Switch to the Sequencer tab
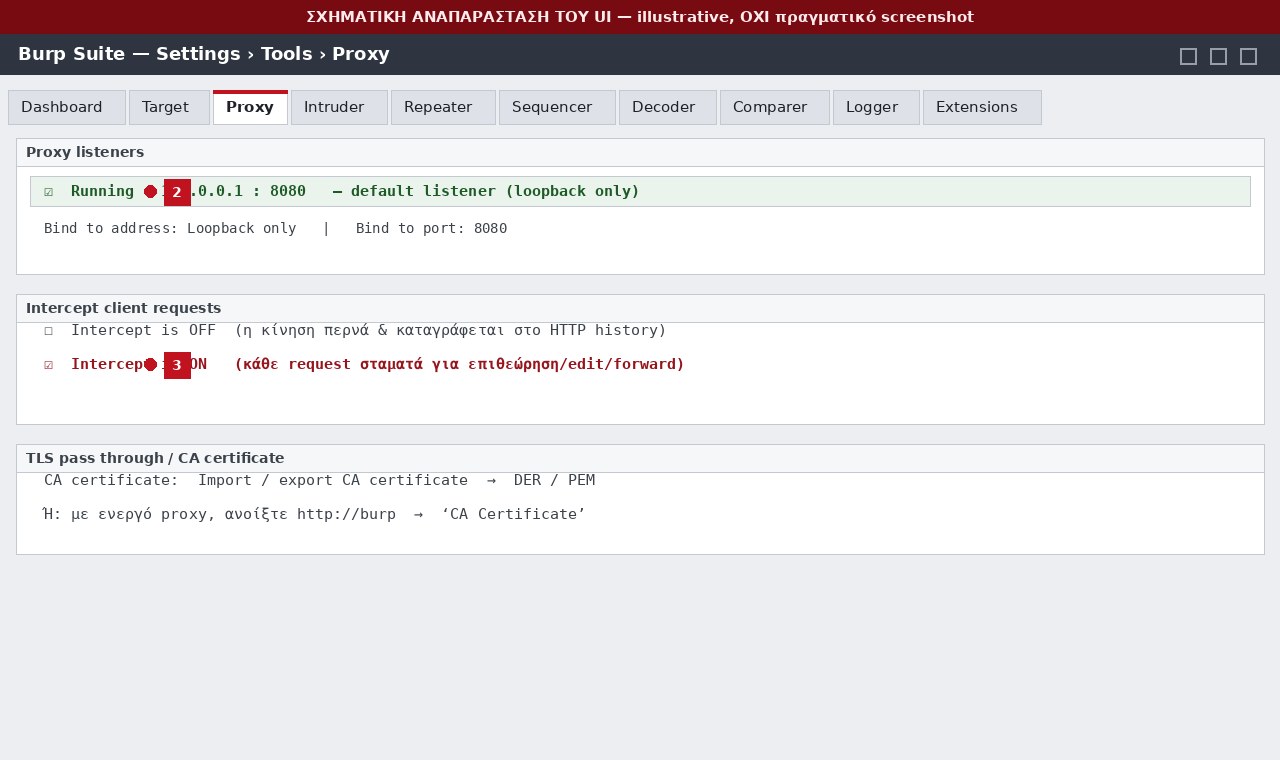 pos(557,107)
